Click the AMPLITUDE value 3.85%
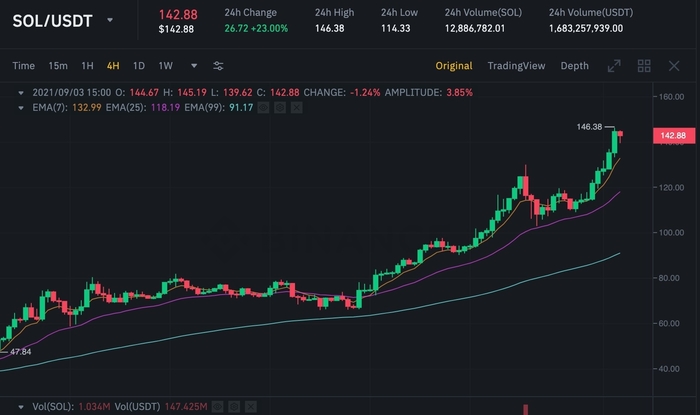700x415 pixels. 459,93
